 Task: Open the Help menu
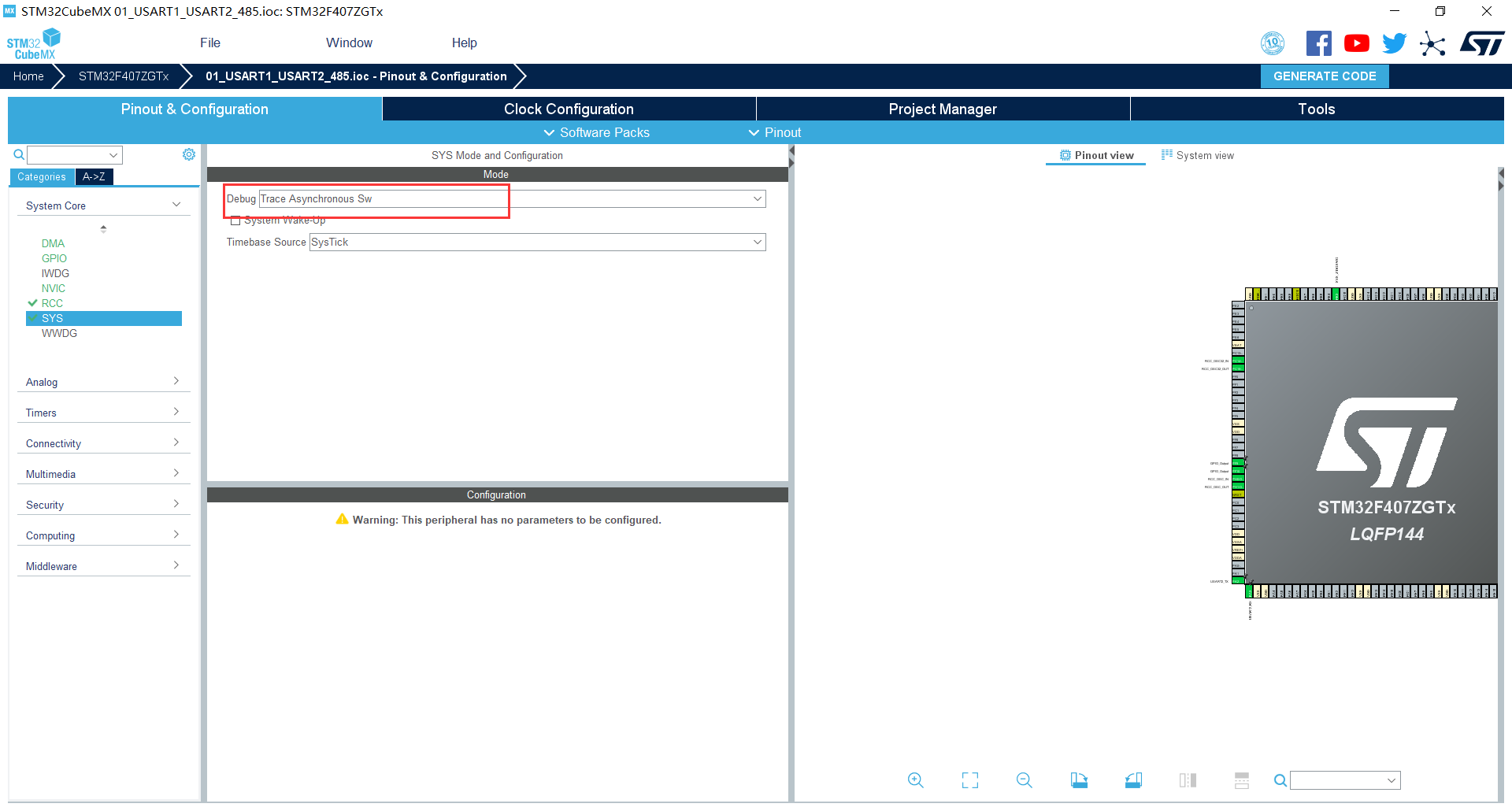click(x=464, y=43)
